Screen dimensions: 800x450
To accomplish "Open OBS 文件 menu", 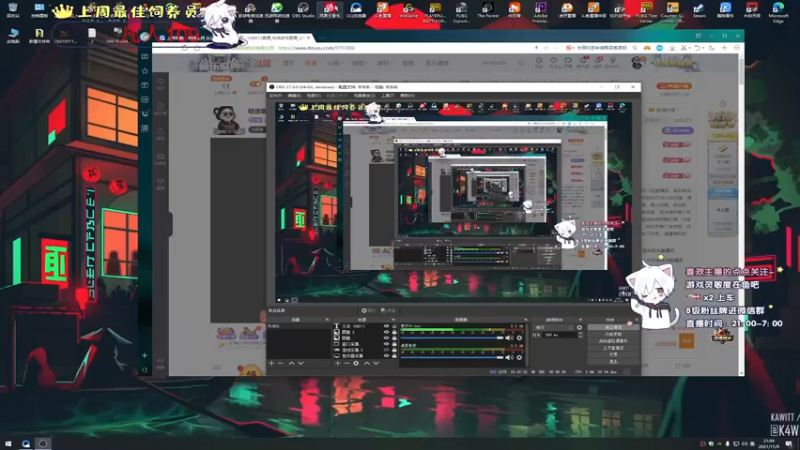I will [x=276, y=95].
